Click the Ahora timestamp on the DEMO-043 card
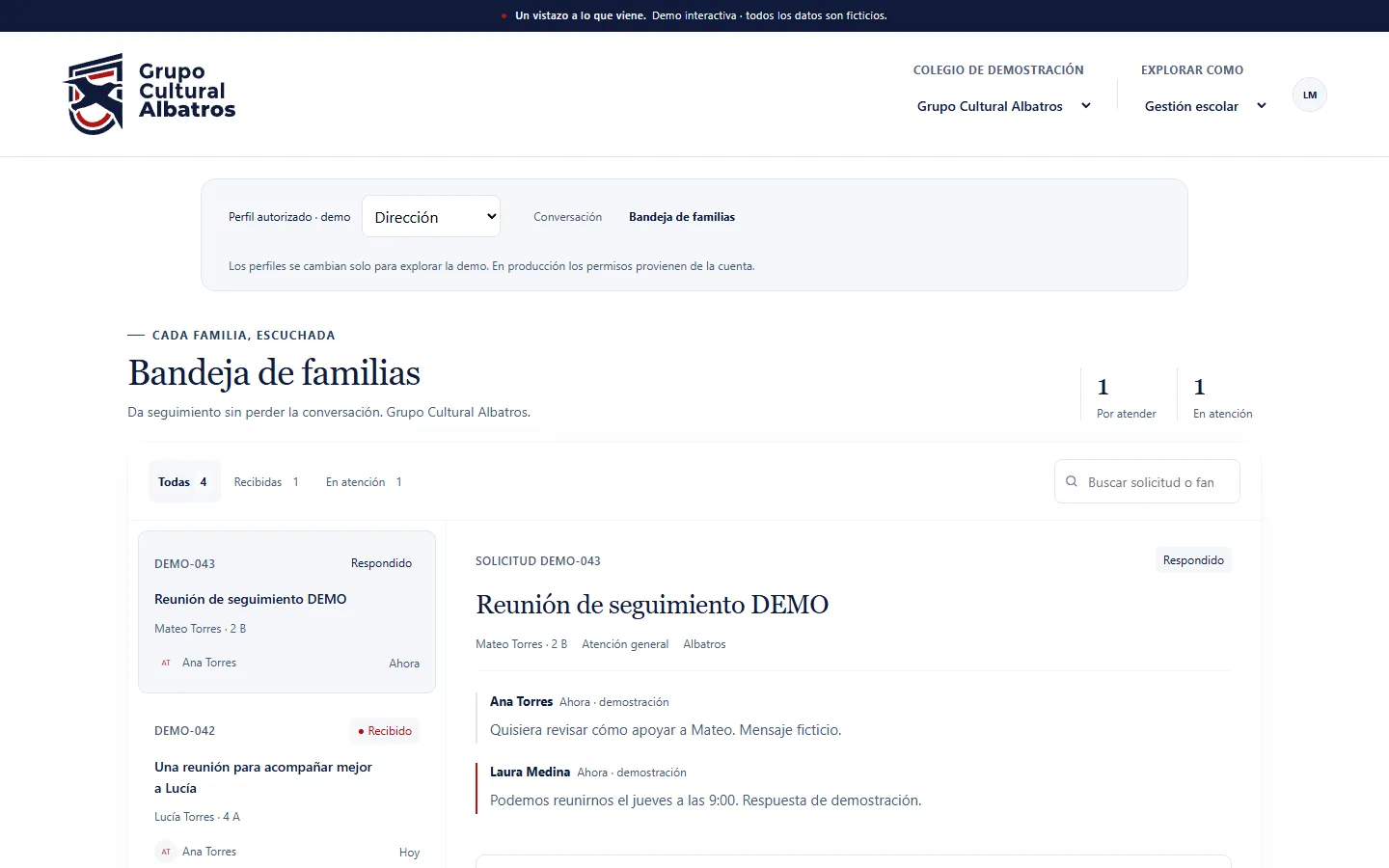1389x868 pixels. [404, 664]
